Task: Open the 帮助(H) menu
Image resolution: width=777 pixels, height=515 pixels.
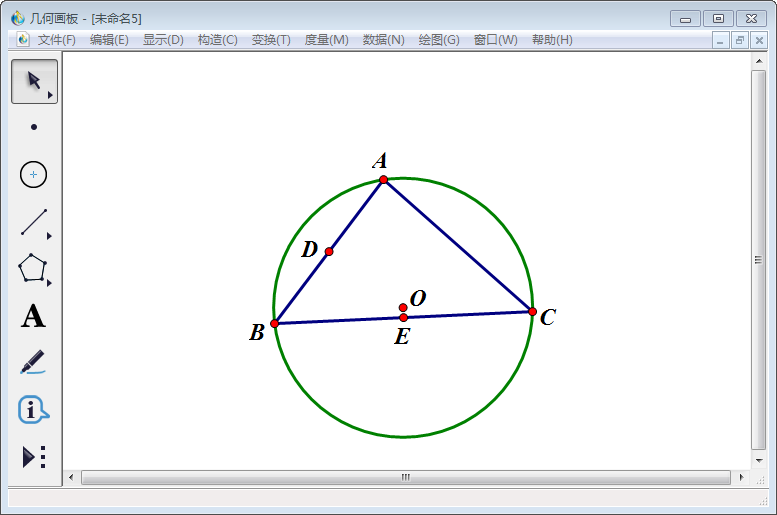Action: click(x=552, y=40)
